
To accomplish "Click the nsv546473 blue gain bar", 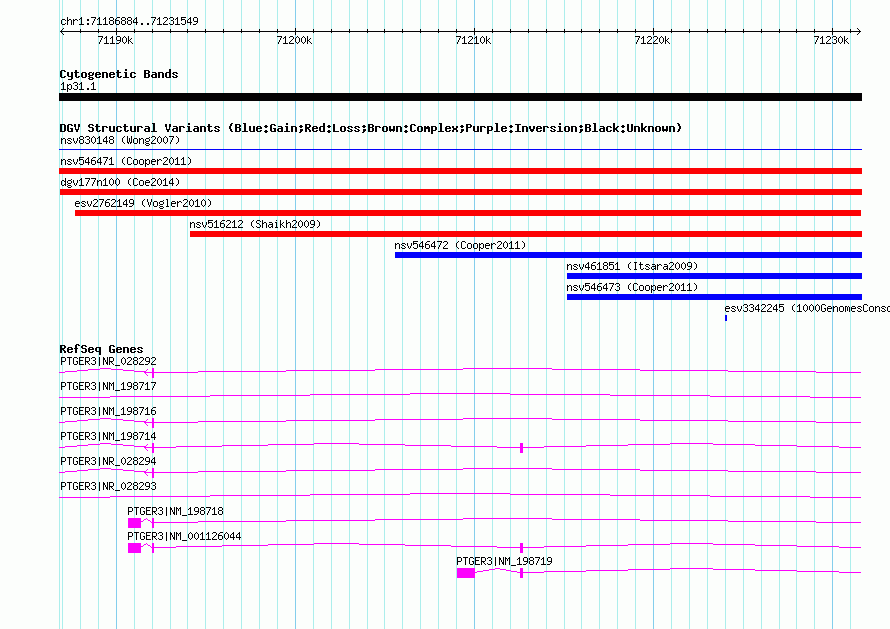I will click(x=714, y=297).
